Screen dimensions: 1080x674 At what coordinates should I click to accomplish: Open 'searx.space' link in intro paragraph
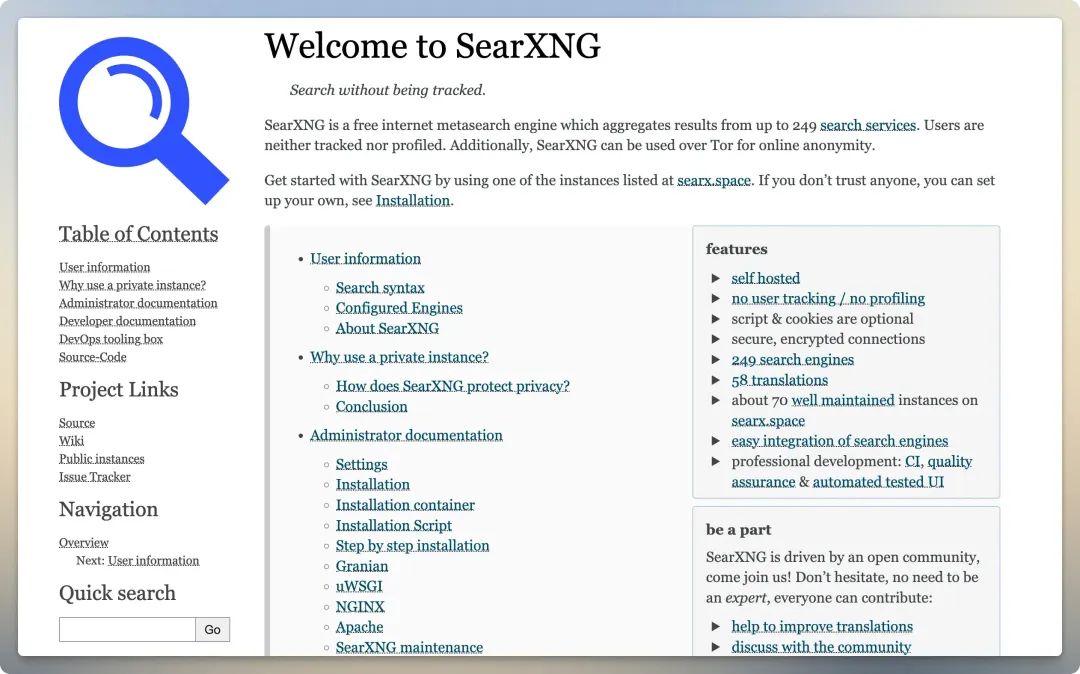click(x=714, y=180)
